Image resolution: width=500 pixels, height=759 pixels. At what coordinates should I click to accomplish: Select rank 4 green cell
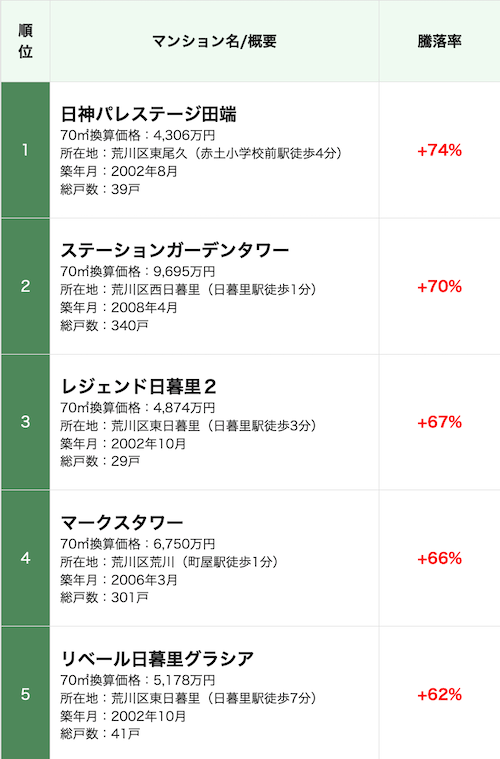coord(25,558)
